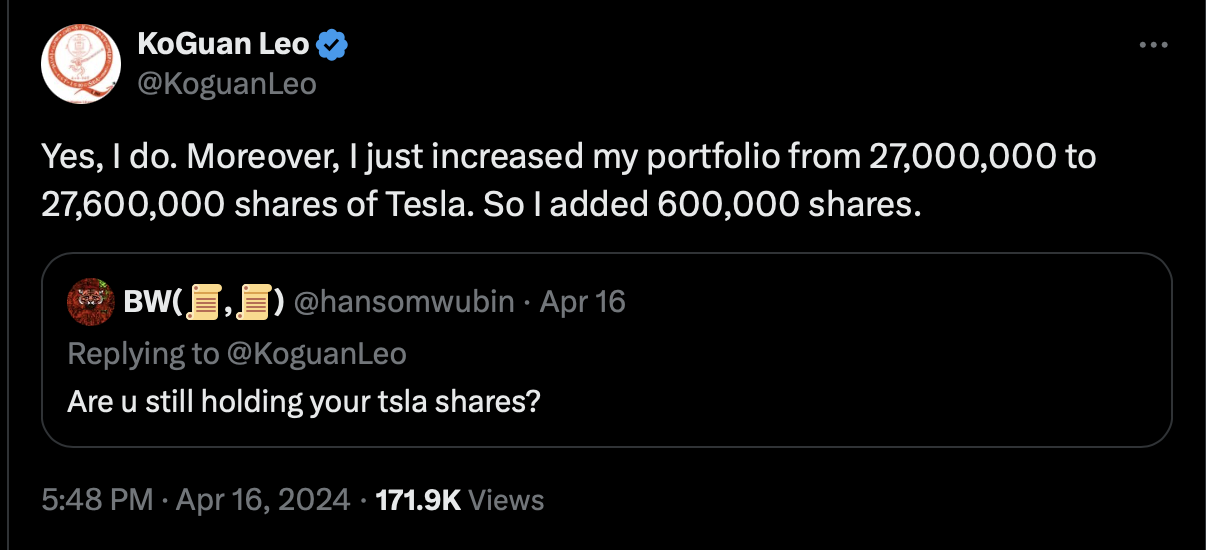Open the KoGuan Leo display name
This screenshot has width=1206, height=550.
[x=223, y=44]
